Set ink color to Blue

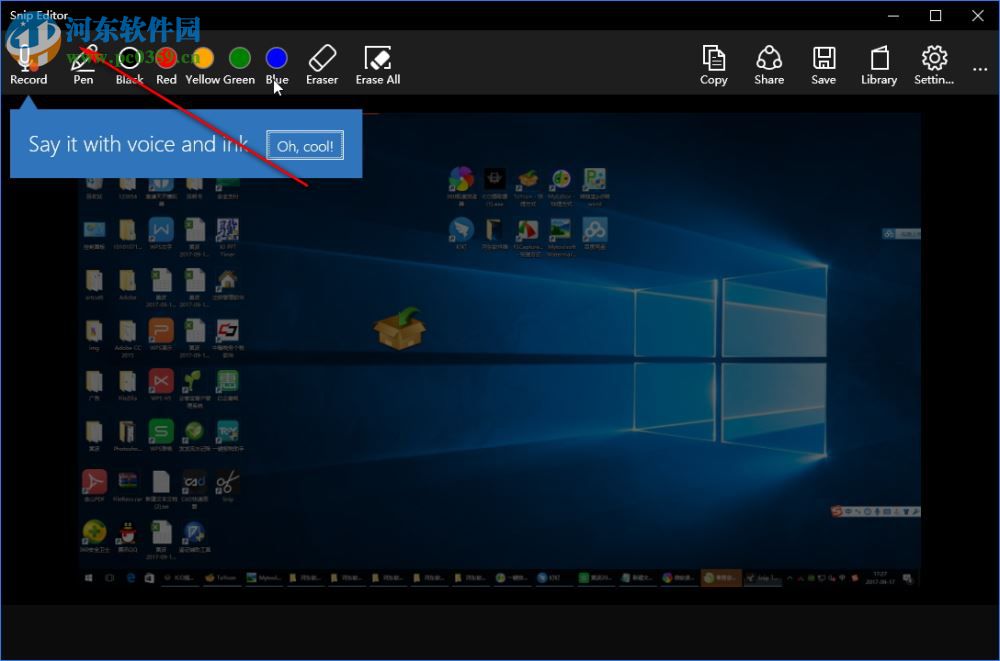click(277, 64)
